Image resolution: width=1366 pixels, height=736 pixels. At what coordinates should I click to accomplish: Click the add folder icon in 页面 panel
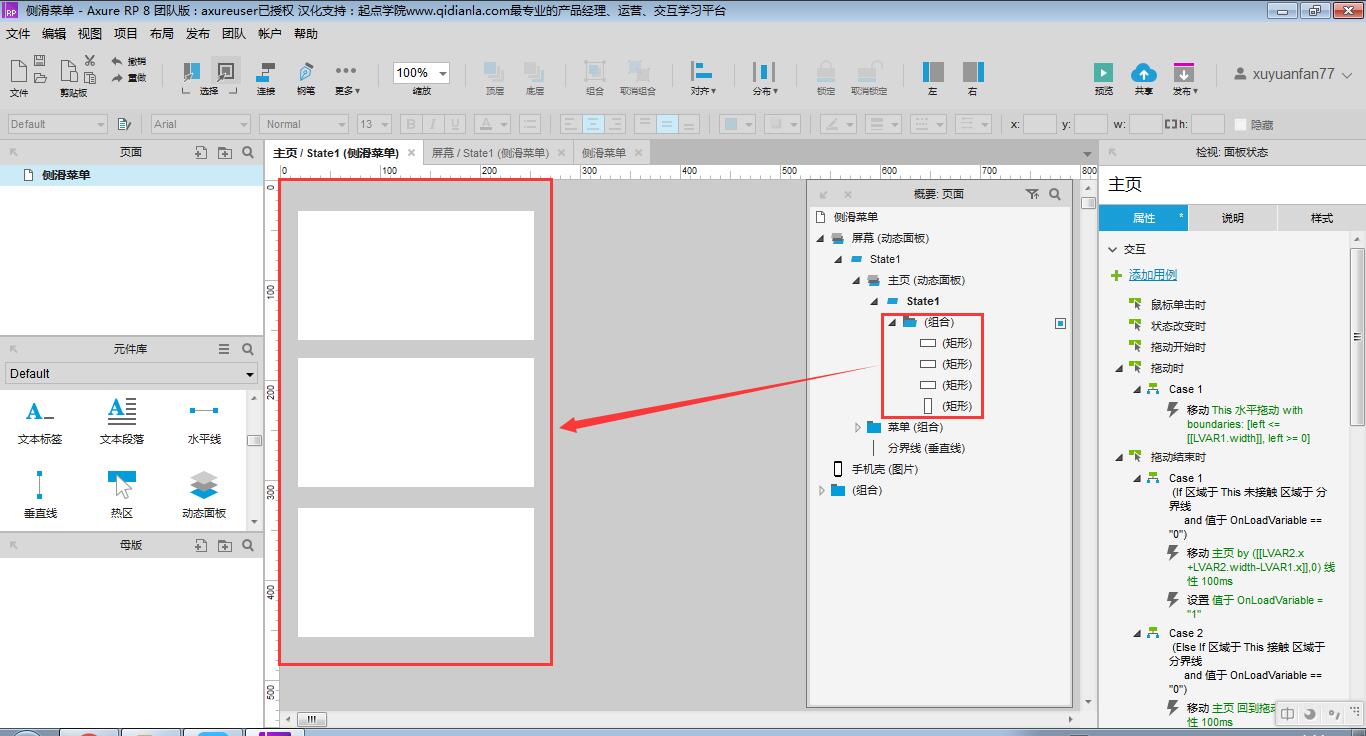[224, 153]
